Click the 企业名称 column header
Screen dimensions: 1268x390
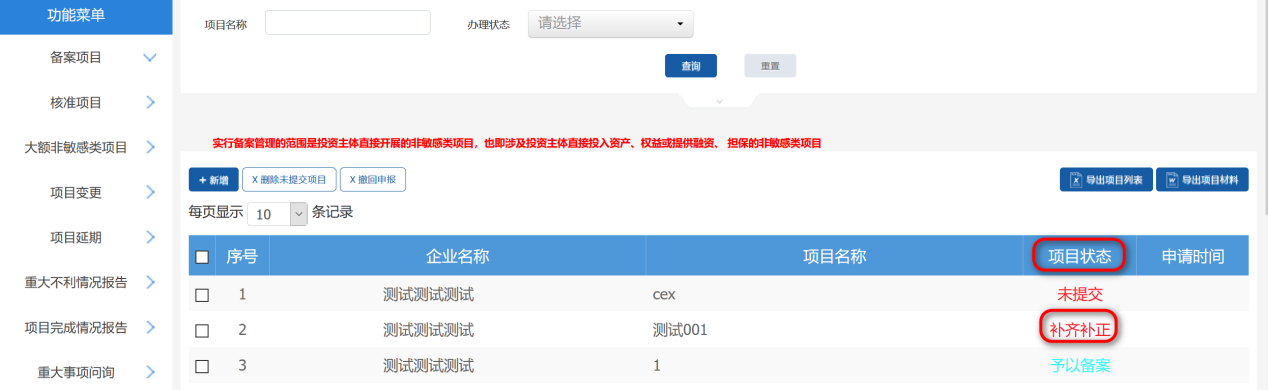457,257
